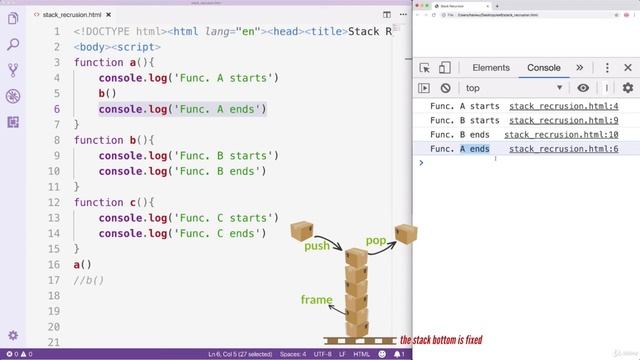Click the Spaces: 4 indentation status
Viewport: 640px width, 360px height.
click(x=293, y=354)
